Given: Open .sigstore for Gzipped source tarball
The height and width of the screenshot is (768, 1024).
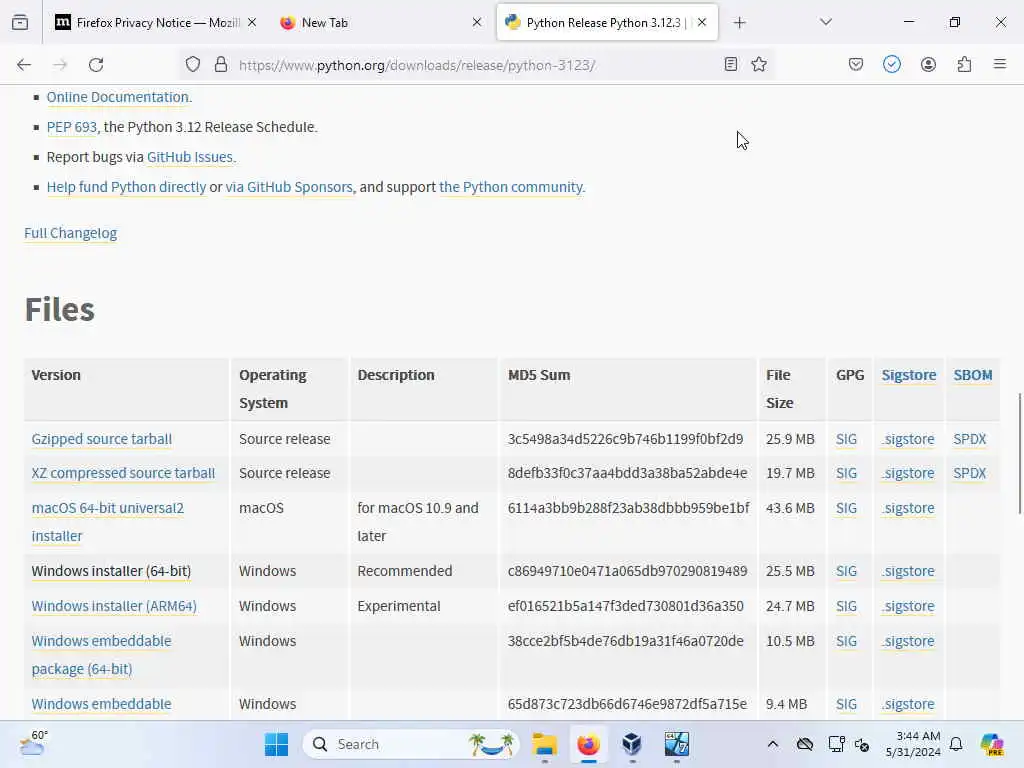Looking at the screenshot, I should click(908, 440).
